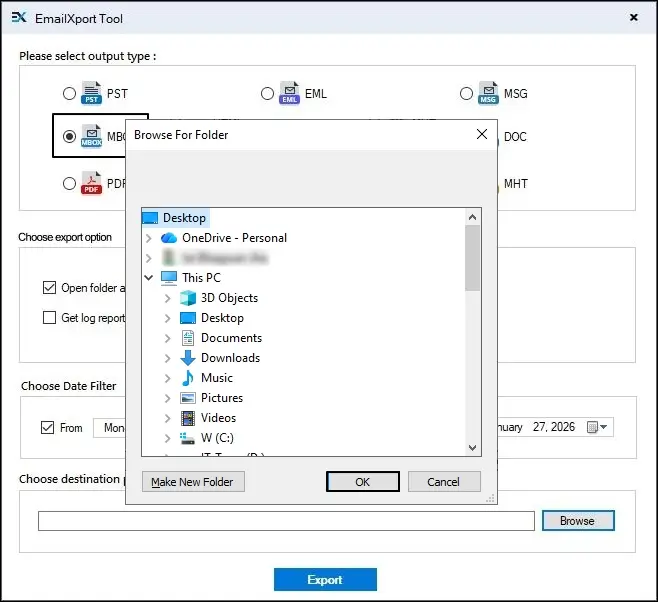Screen dimensions: 658x602
Task: Click the Documents page icon
Action: 188,338
